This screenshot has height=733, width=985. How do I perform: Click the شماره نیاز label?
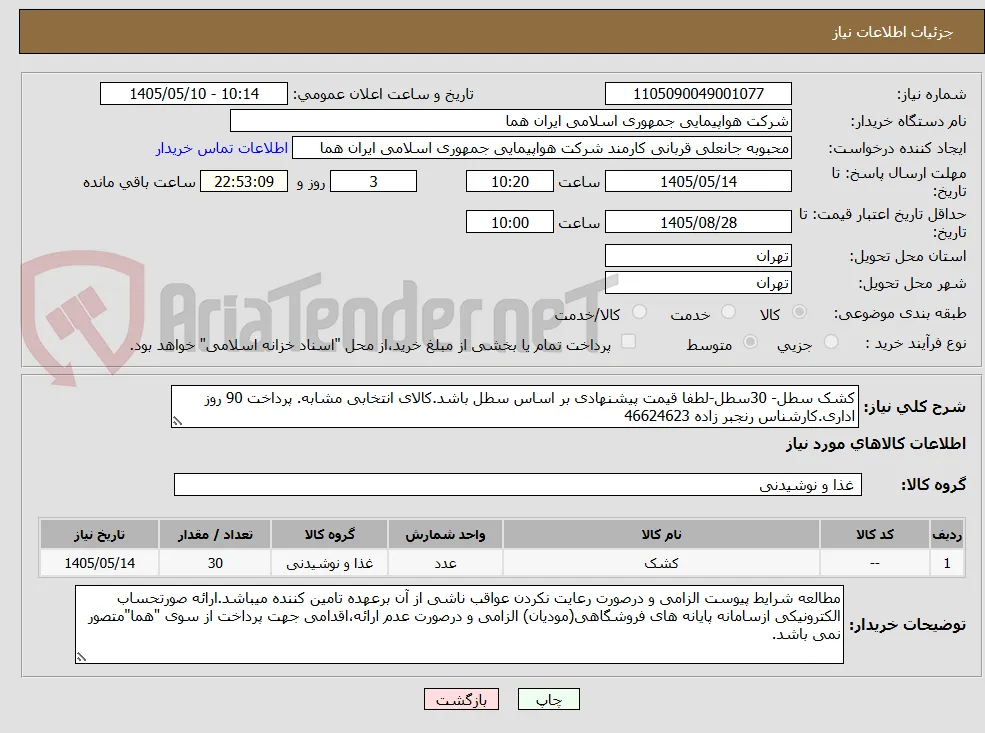(x=932, y=94)
